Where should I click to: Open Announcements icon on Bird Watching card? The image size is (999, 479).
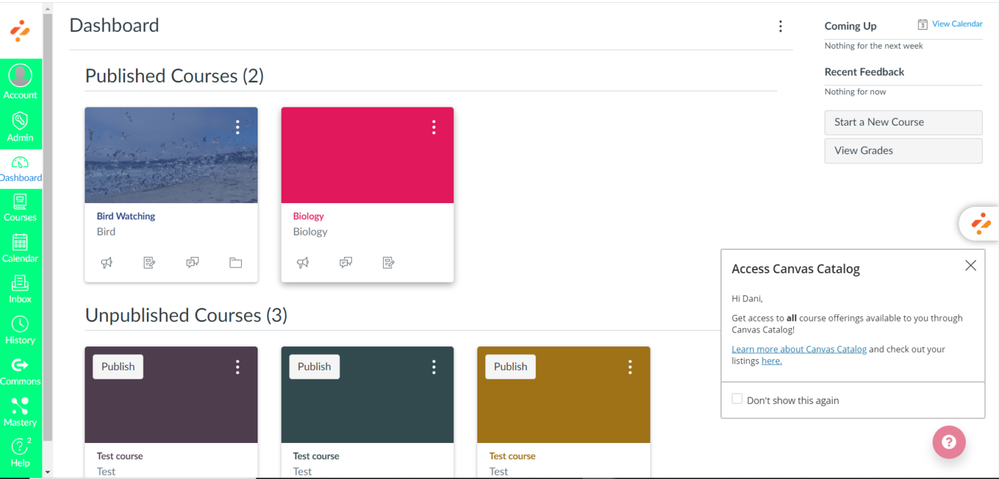(107, 263)
